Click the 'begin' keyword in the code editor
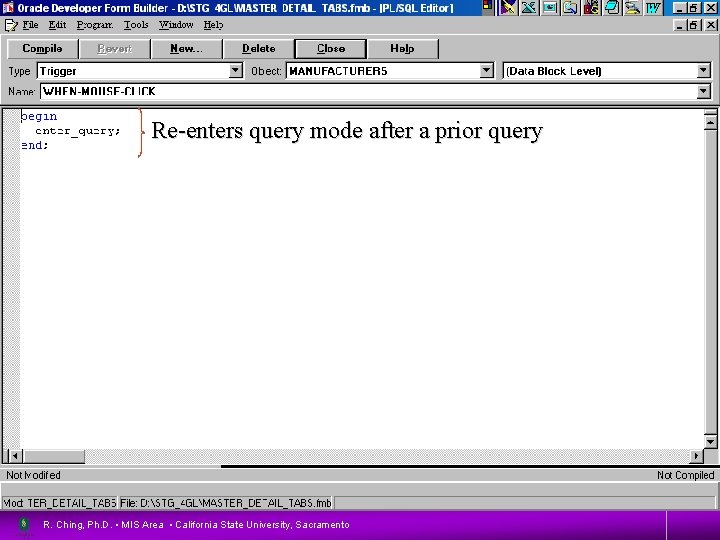720x540 pixels. tap(39, 116)
